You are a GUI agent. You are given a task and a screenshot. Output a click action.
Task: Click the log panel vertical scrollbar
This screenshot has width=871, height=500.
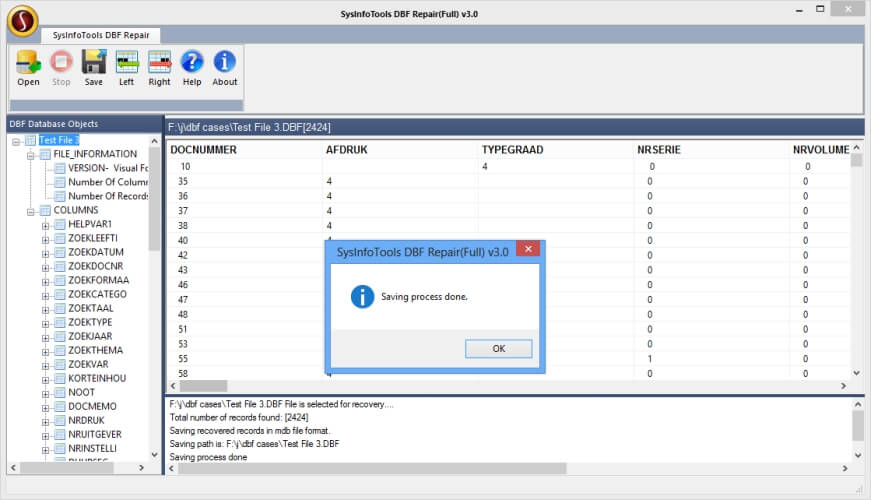click(x=857, y=430)
